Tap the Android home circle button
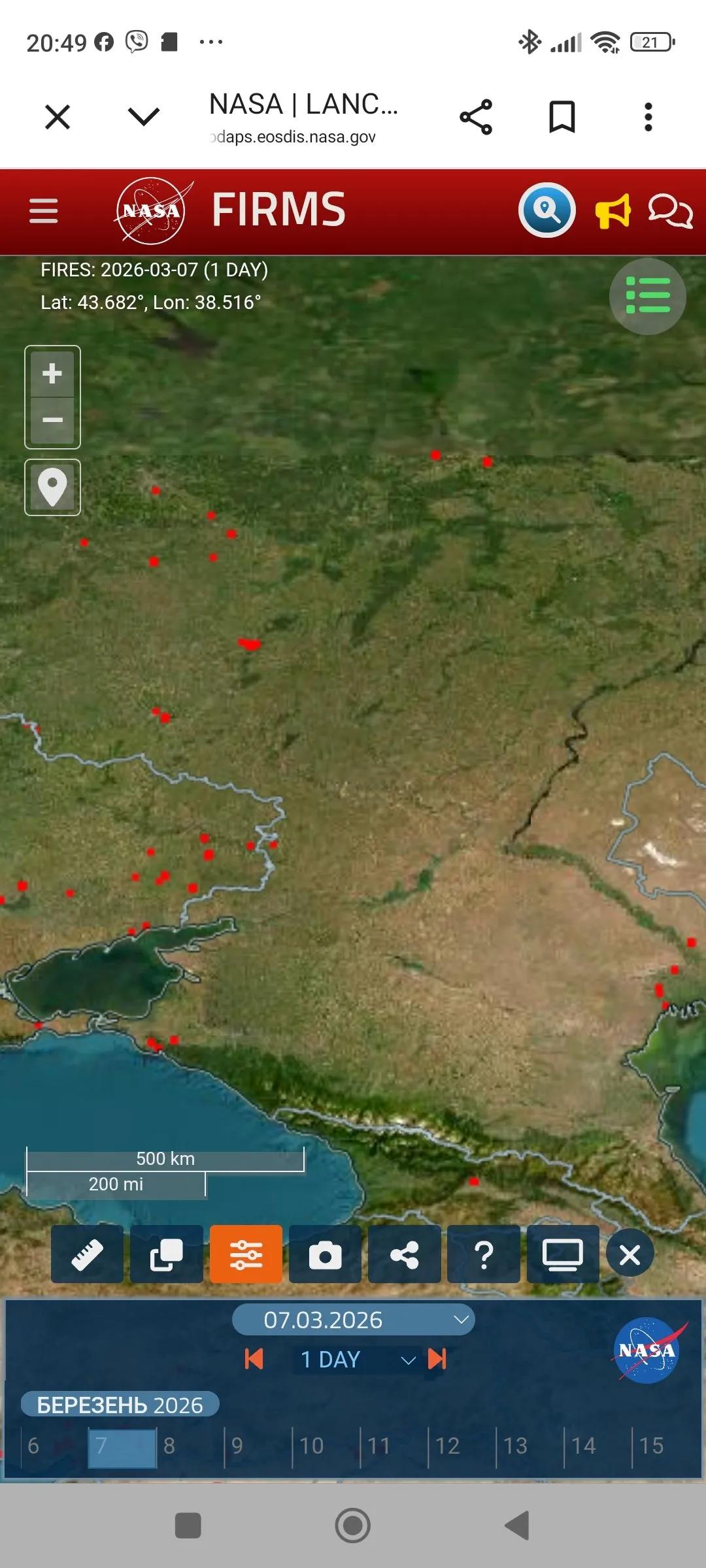706x1568 pixels. 353,1526
